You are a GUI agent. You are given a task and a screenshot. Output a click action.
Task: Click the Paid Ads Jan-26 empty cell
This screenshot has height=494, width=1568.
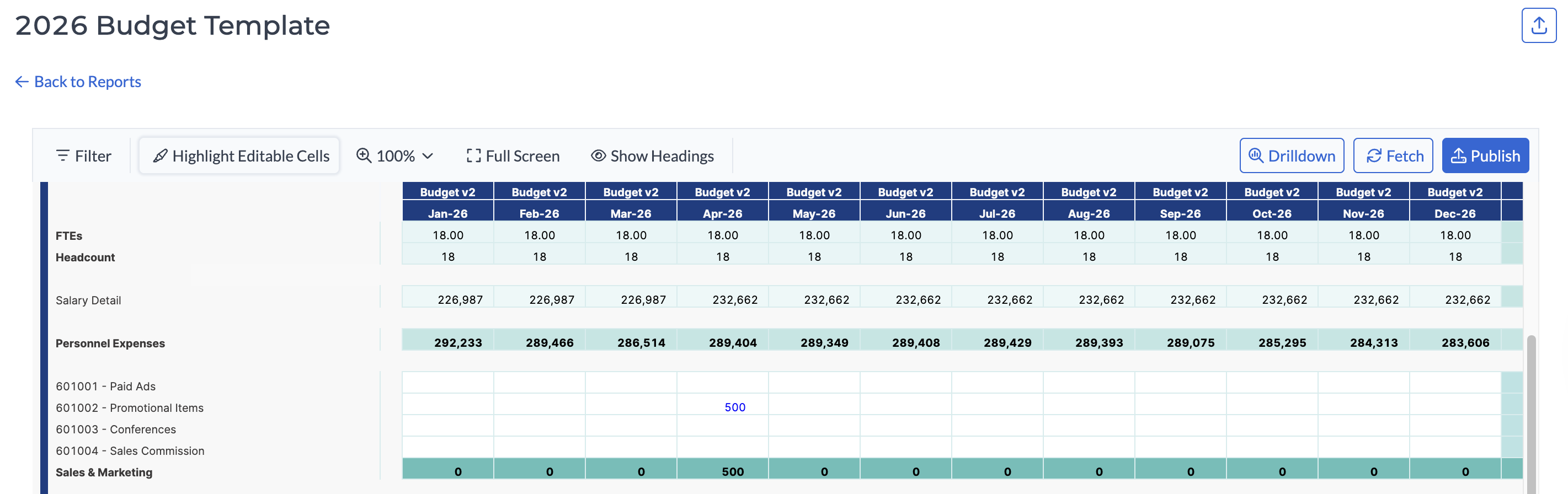(x=447, y=386)
